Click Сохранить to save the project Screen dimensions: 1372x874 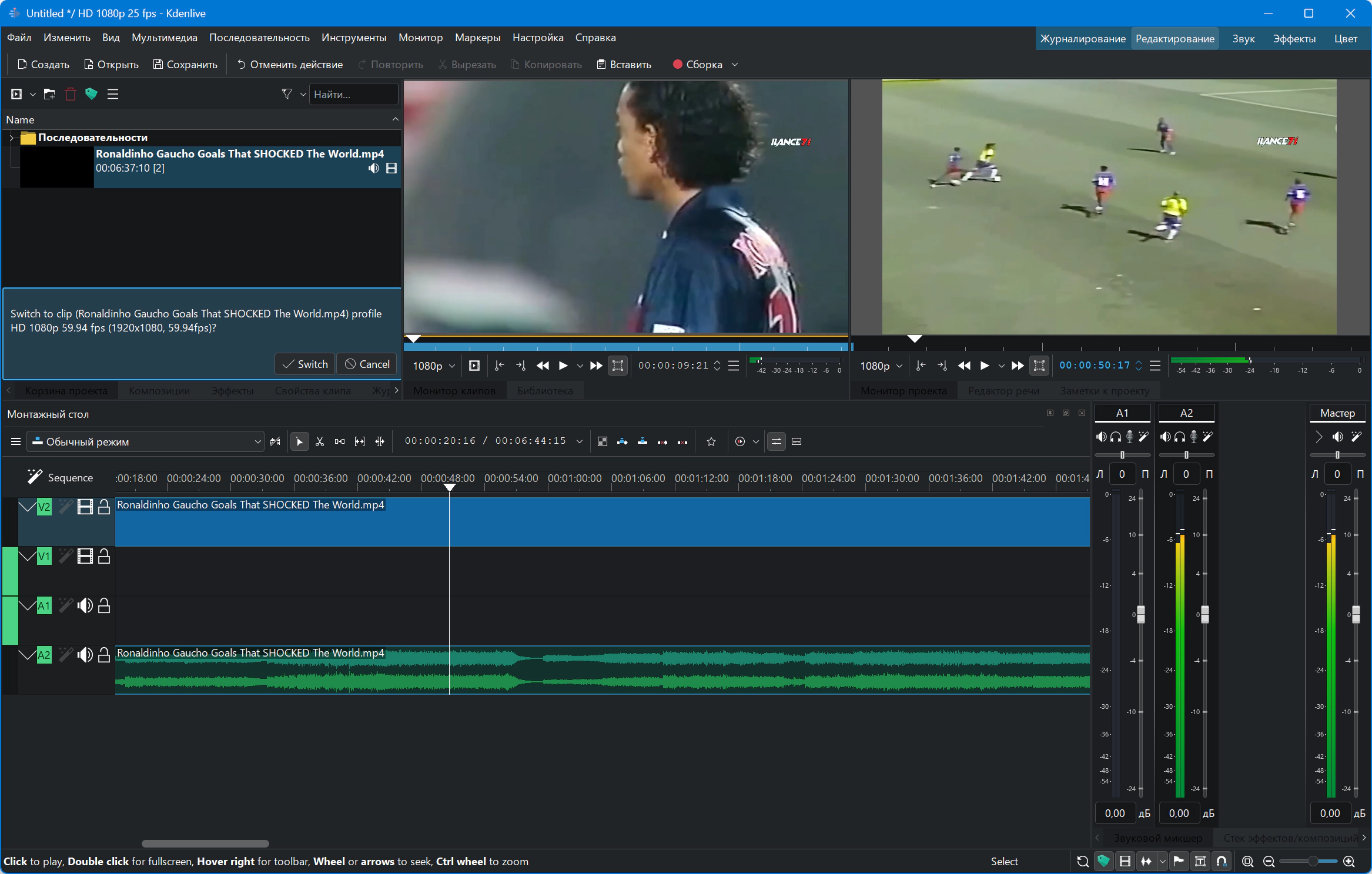click(x=185, y=65)
